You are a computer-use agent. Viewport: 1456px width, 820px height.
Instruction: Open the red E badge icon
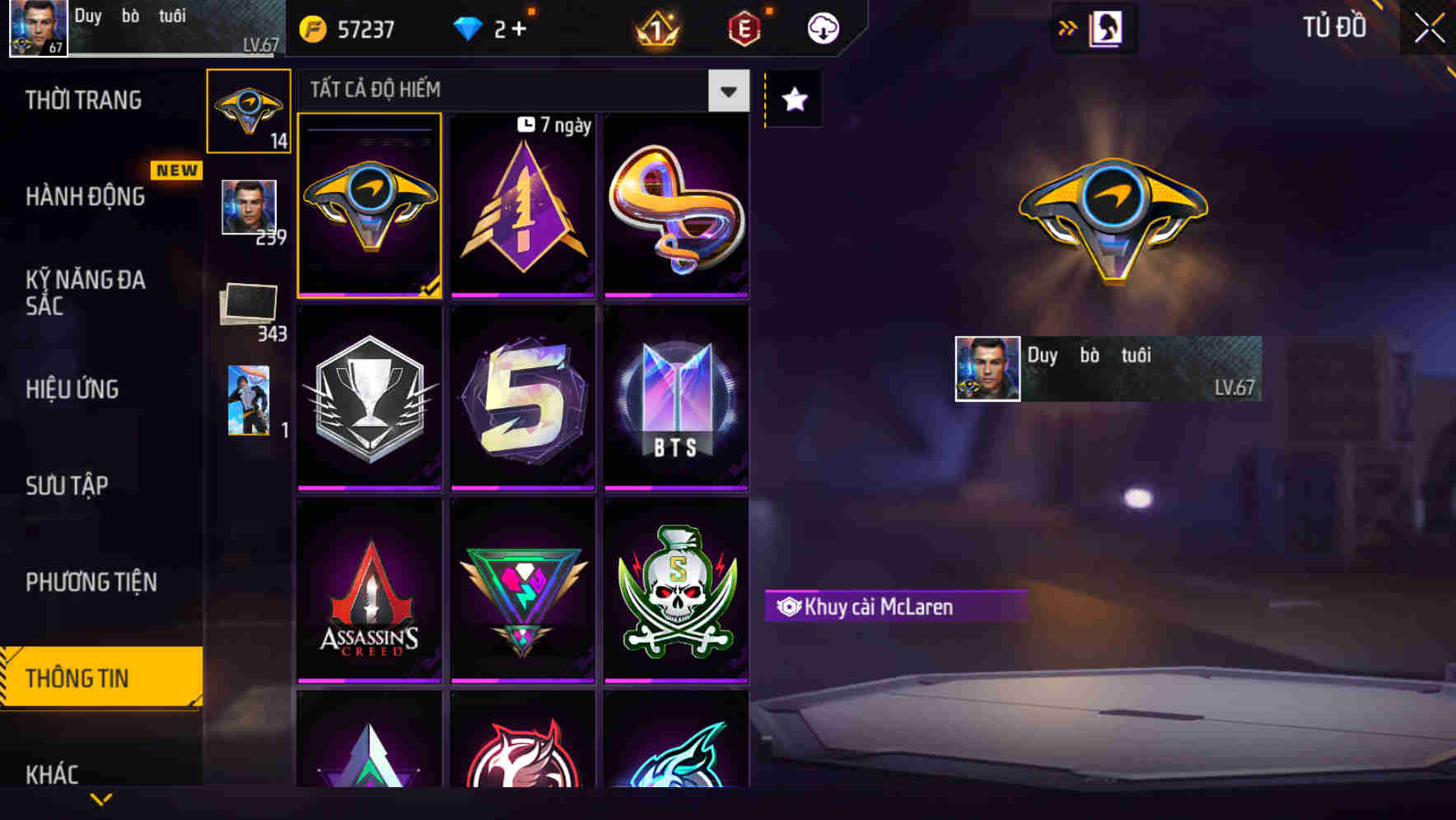(x=744, y=29)
